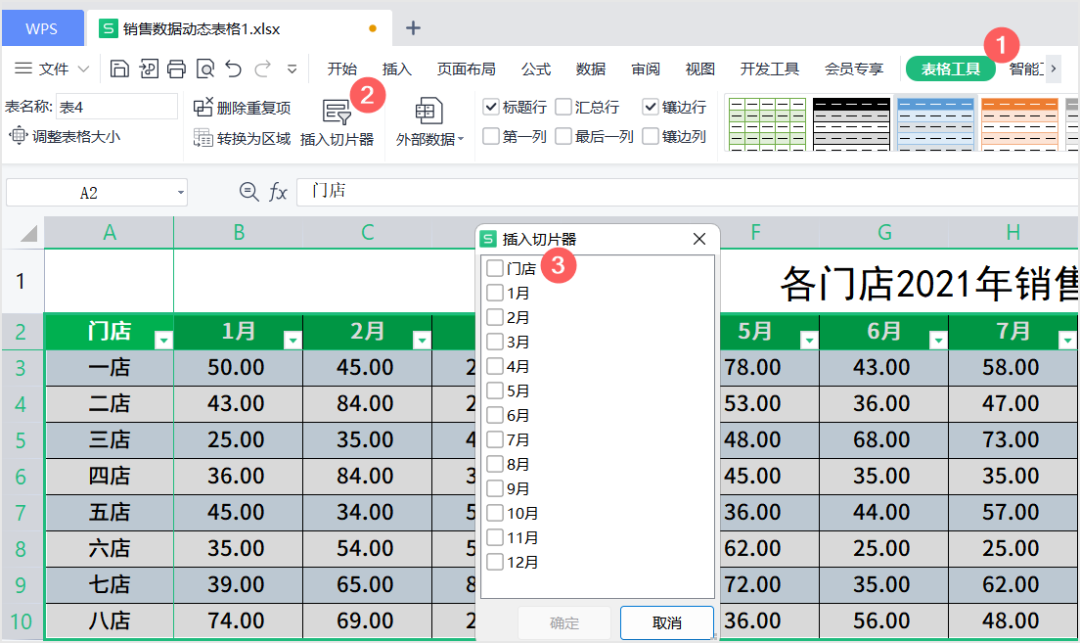Click the Undo arrow icon

pyautogui.click(x=234, y=68)
